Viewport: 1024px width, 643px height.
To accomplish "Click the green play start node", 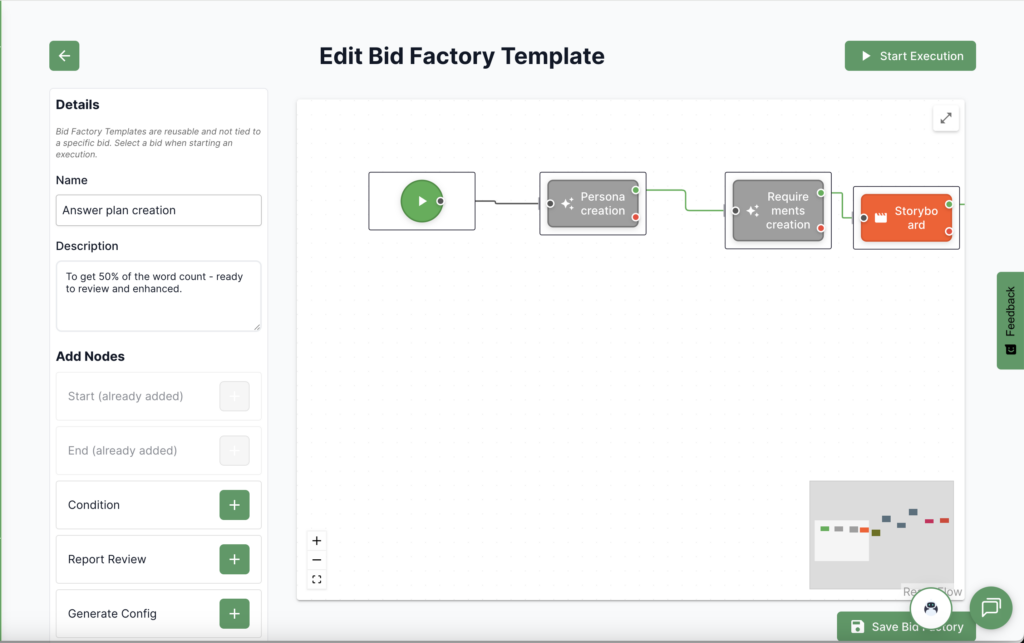I will [x=421, y=201].
